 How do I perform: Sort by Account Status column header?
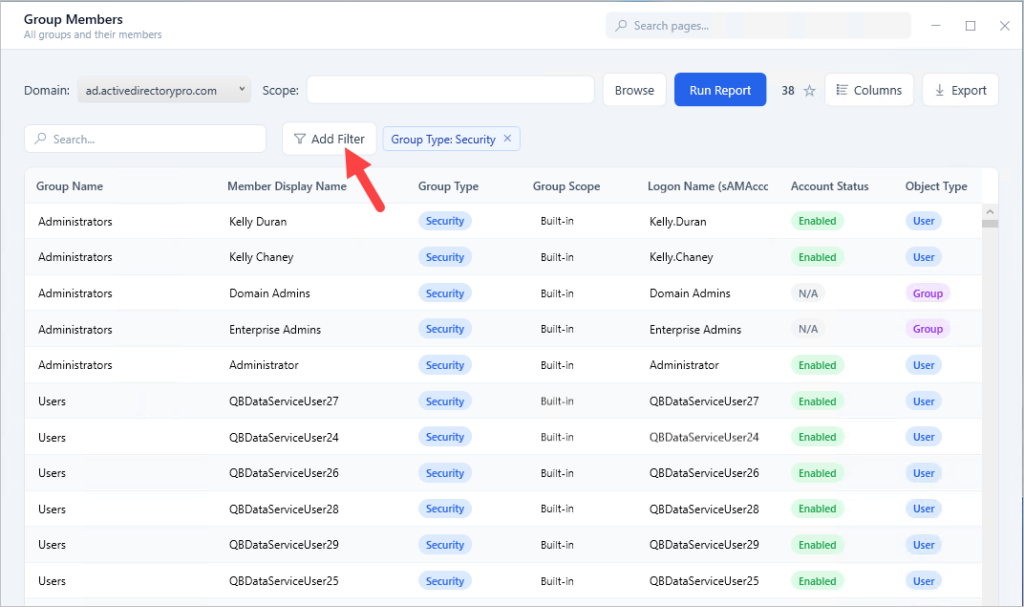point(829,186)
